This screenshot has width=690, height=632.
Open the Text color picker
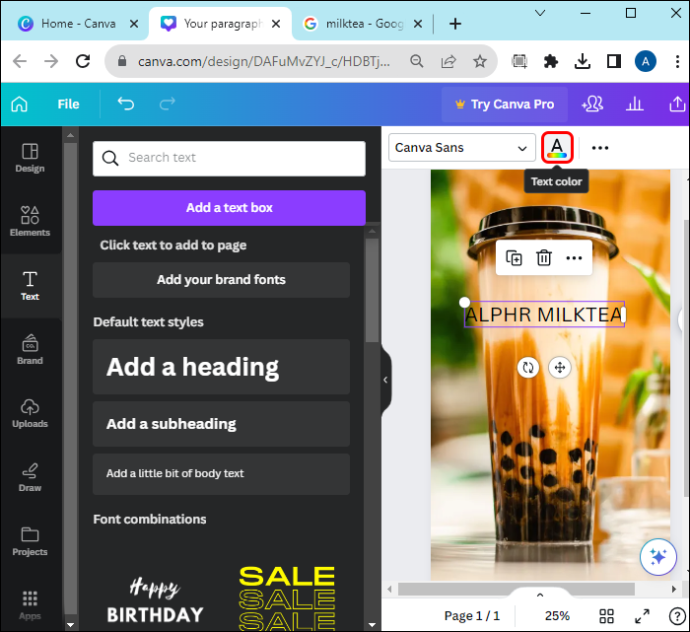pos(557,148)
